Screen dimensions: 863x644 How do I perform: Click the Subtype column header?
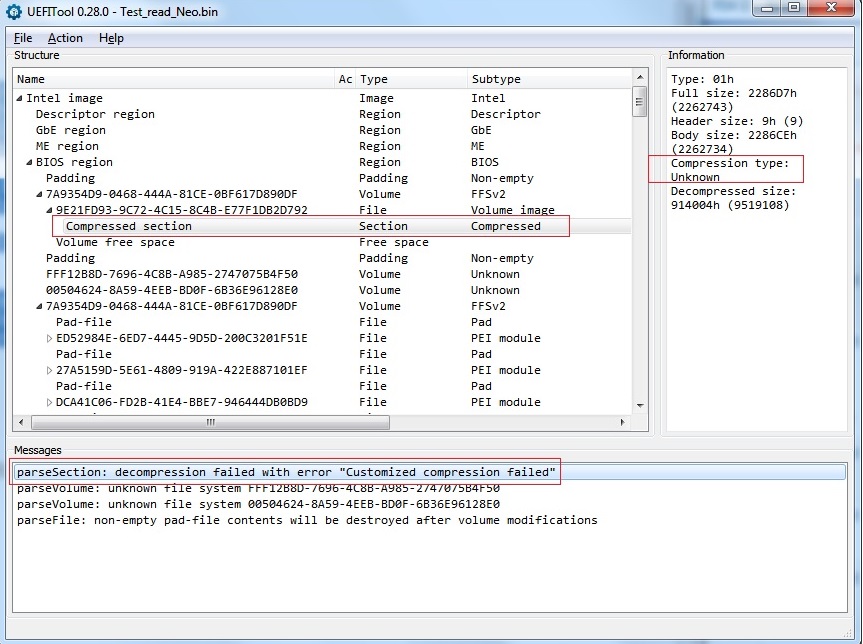(x=496, y=79)
